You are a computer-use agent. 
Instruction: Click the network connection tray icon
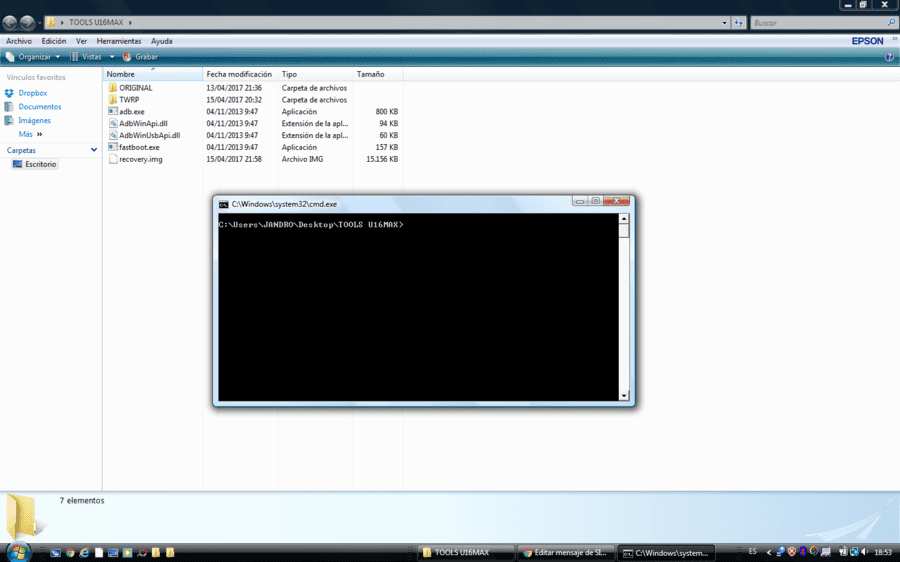pyautogui.click(x=854, y=552)
